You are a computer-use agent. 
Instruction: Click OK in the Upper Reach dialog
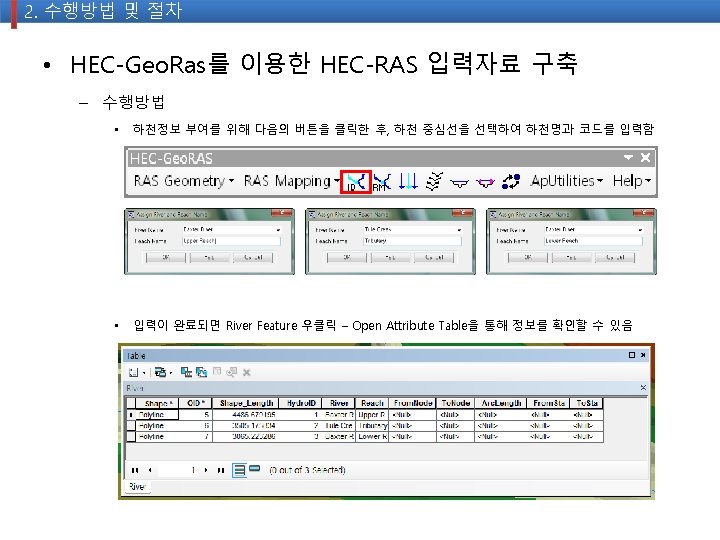pos(166,258)
